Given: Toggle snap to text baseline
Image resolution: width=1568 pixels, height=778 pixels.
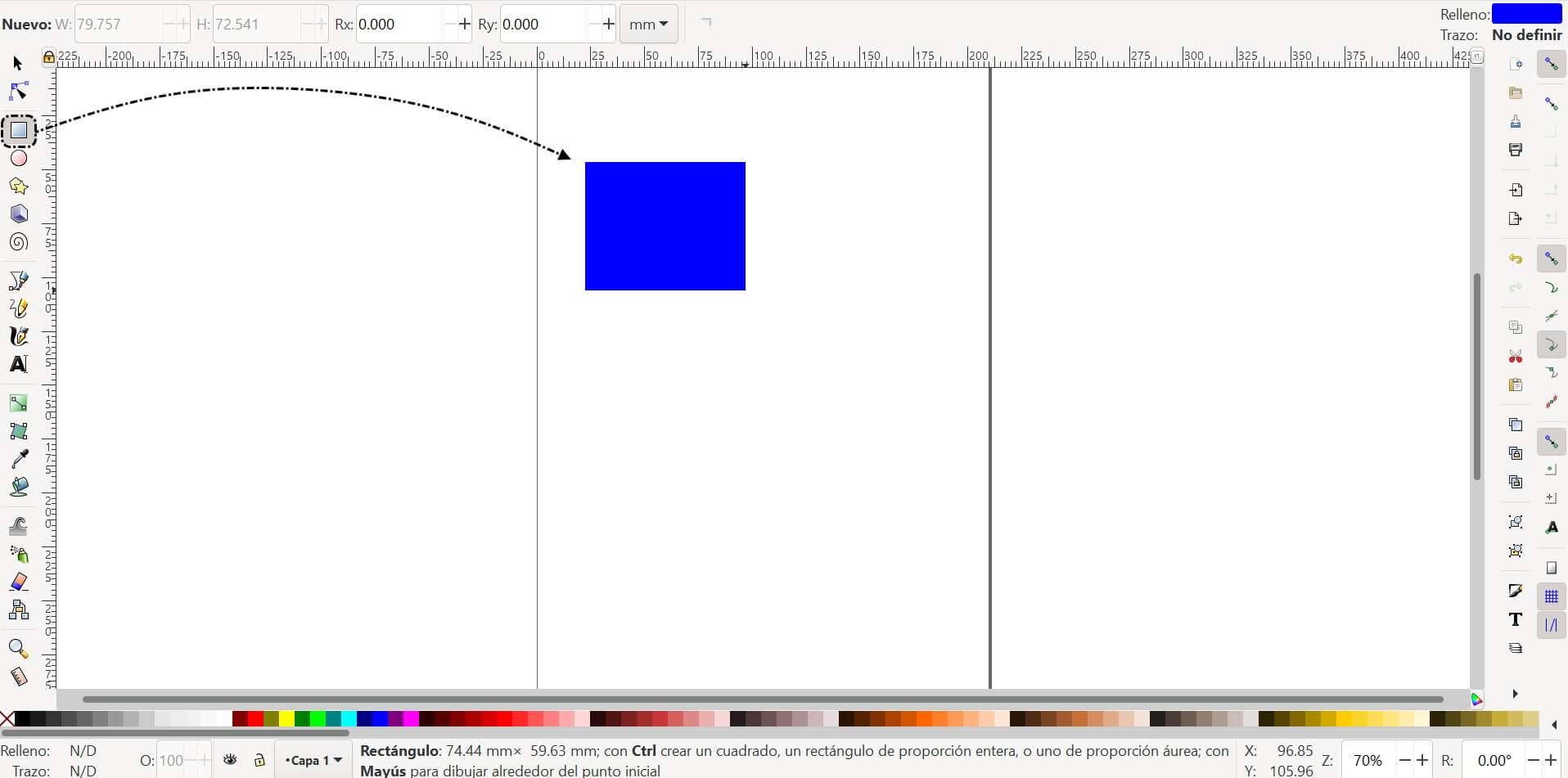Looking at the screenshot, I should coord(1551,528).
